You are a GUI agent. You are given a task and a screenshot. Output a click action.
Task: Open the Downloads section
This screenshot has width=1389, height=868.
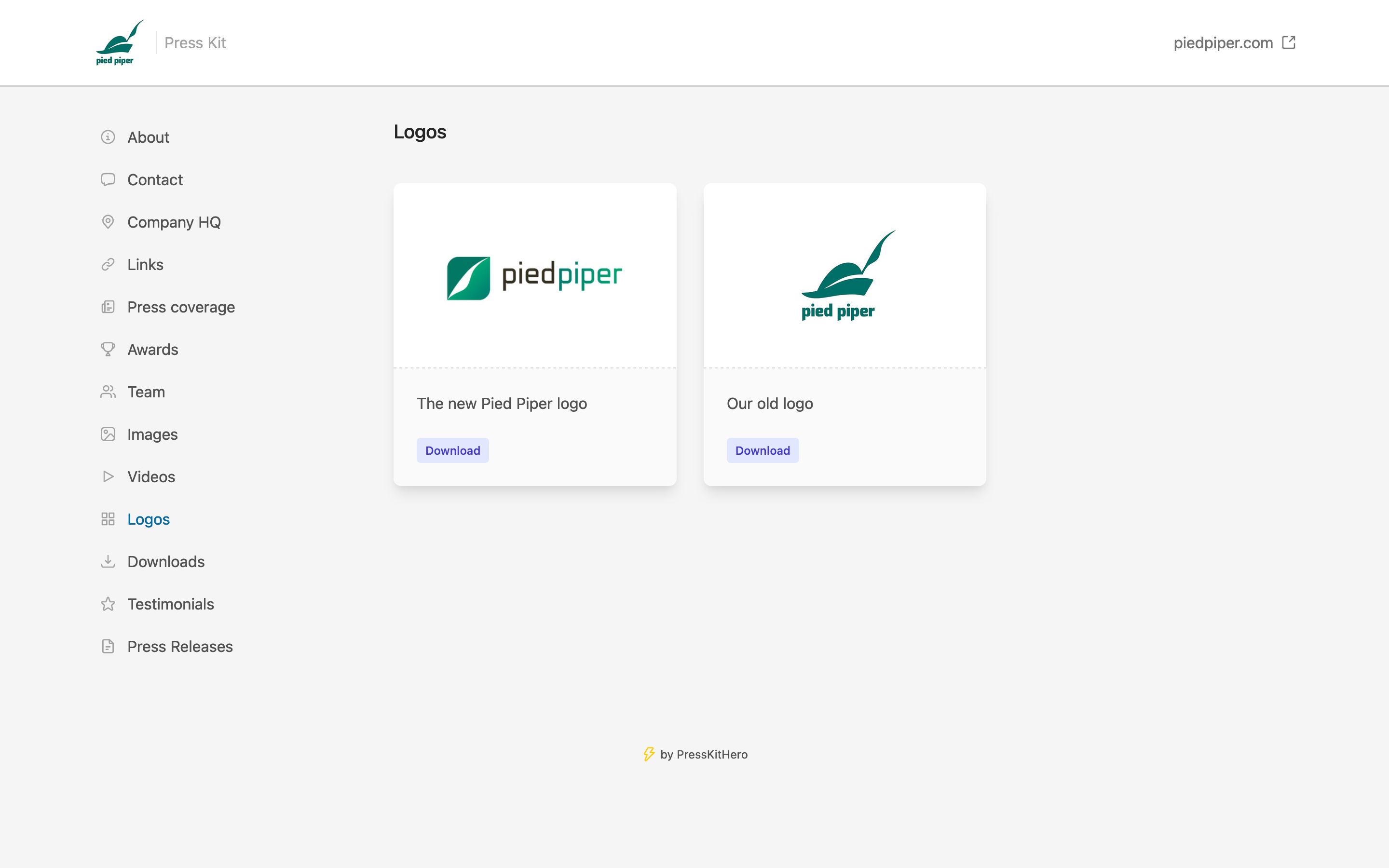click(x=166, y=561)
